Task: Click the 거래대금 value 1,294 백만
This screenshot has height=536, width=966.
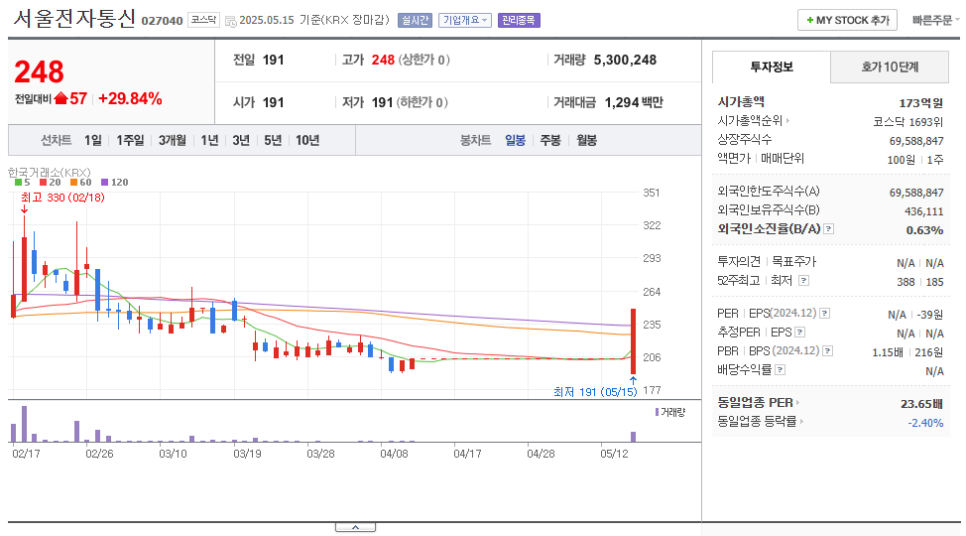Action: 633,103
